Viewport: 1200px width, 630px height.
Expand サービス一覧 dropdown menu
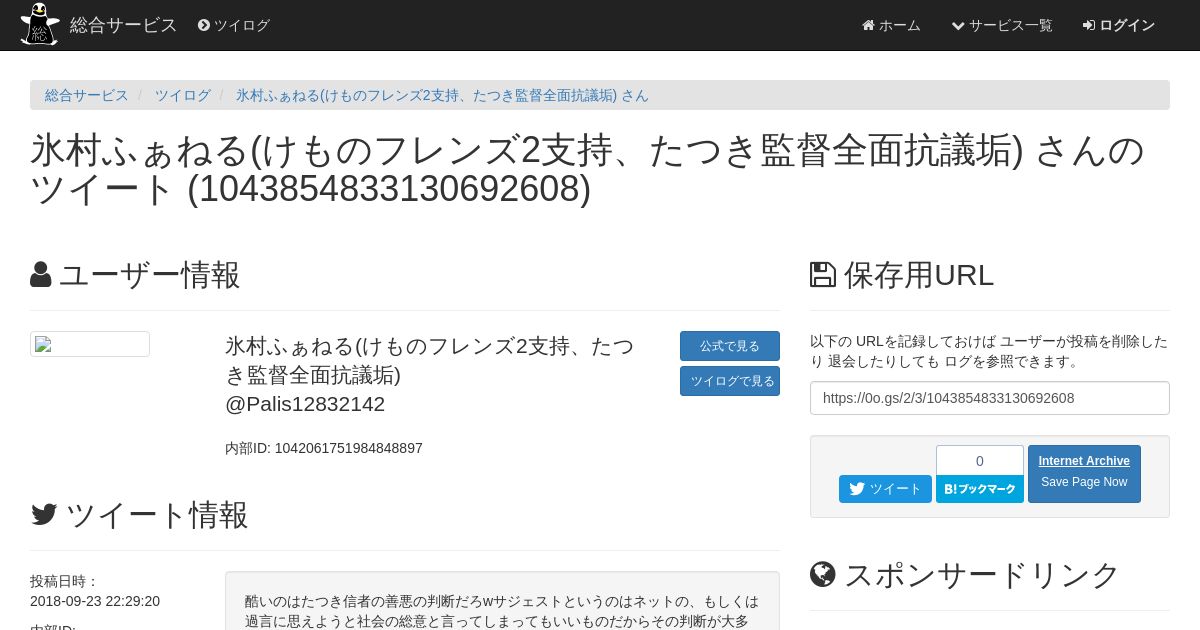tap(1002, 25)
